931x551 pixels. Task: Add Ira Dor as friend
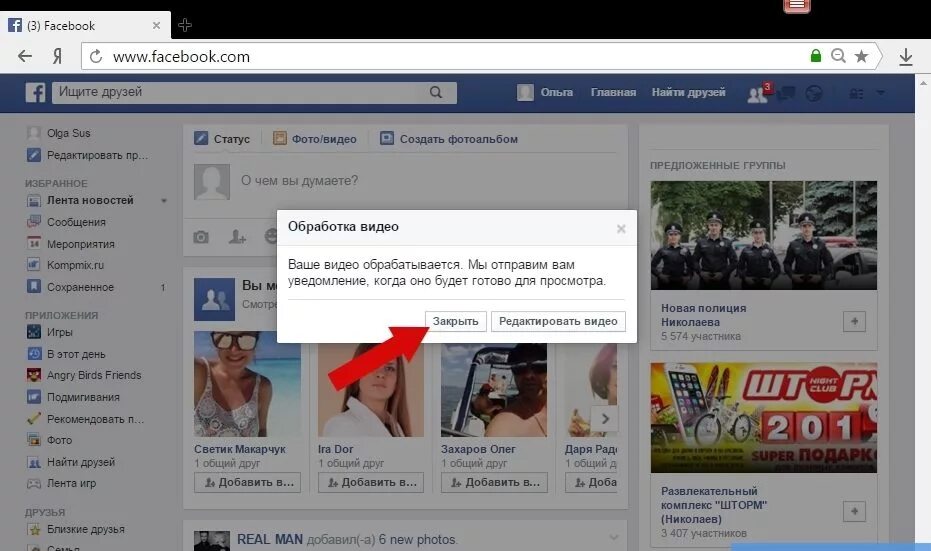pyautogui.click(x=371, y=483)
